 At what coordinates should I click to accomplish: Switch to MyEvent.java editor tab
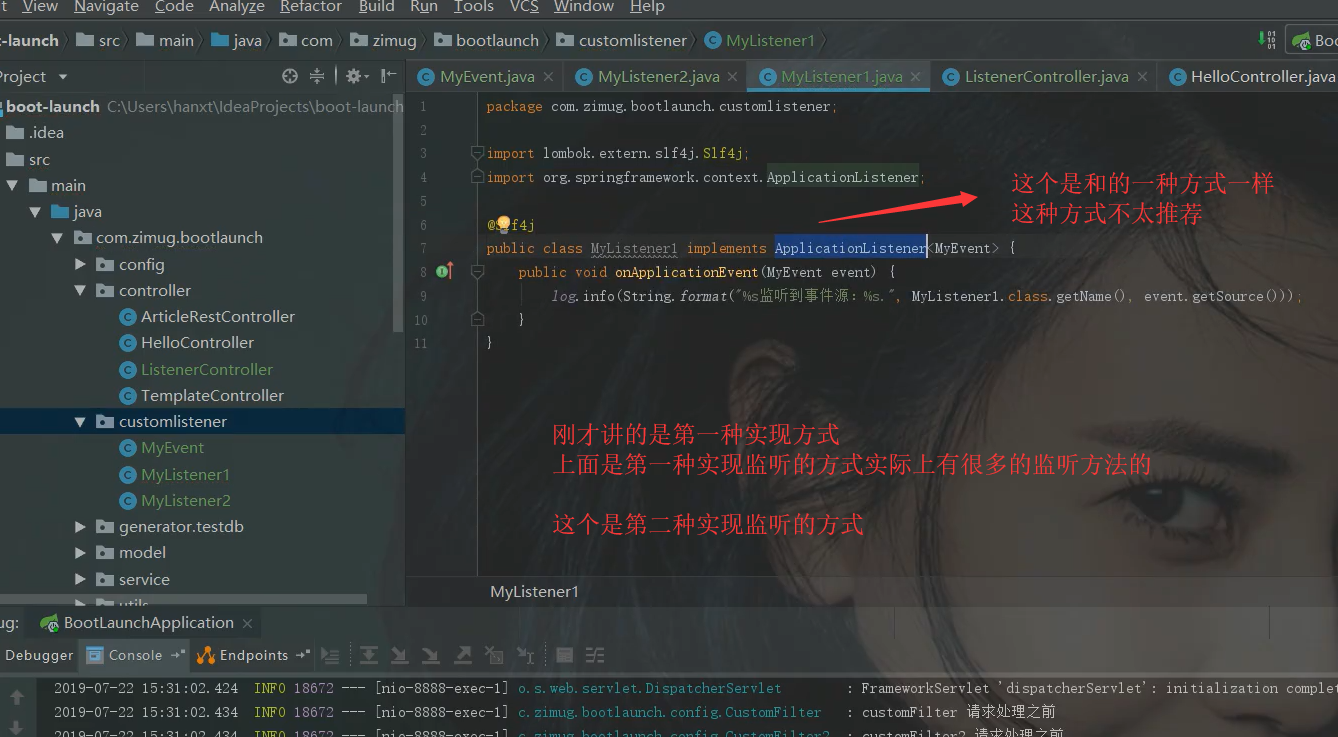click(x=486, y=77)
